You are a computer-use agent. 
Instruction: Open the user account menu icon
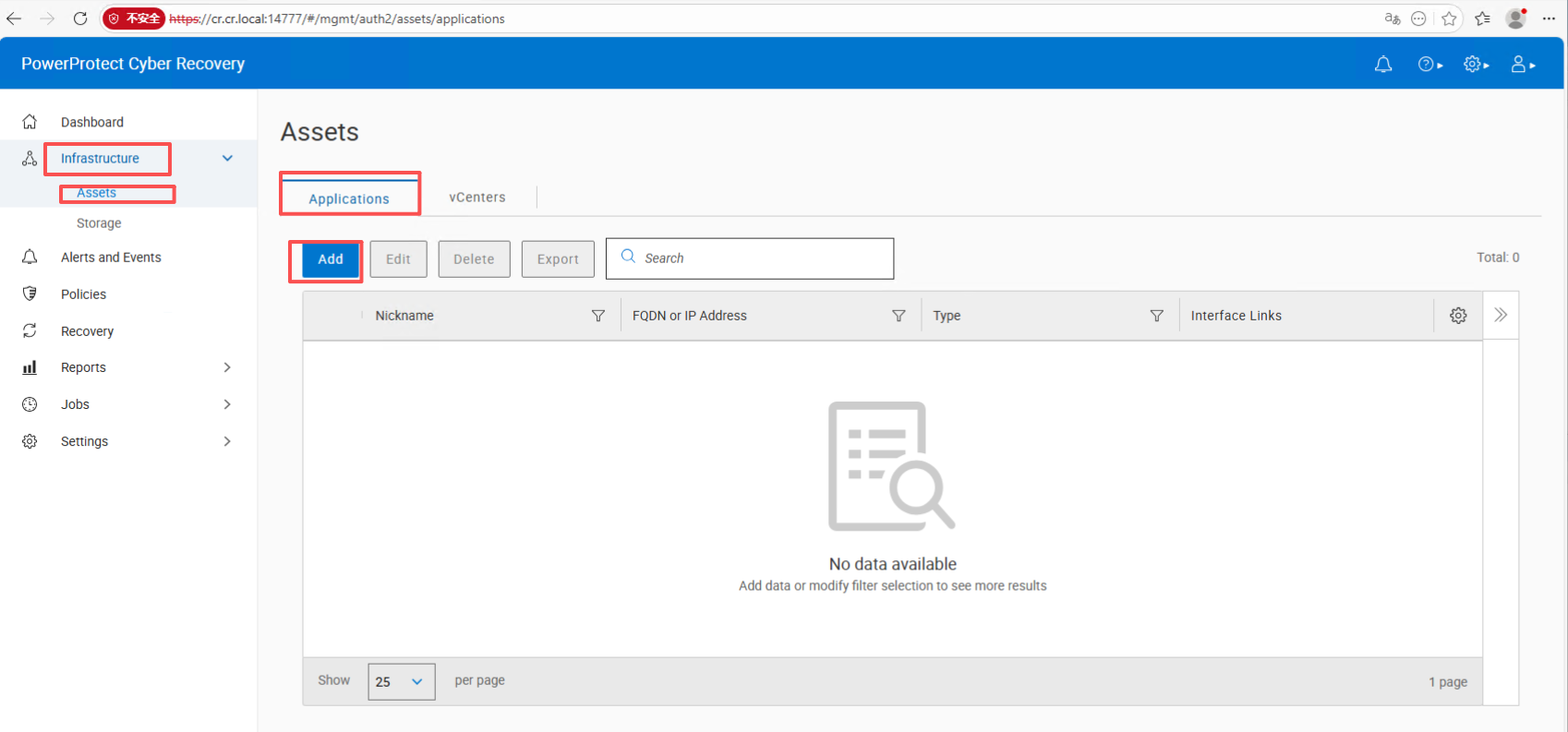[1523, 64]
